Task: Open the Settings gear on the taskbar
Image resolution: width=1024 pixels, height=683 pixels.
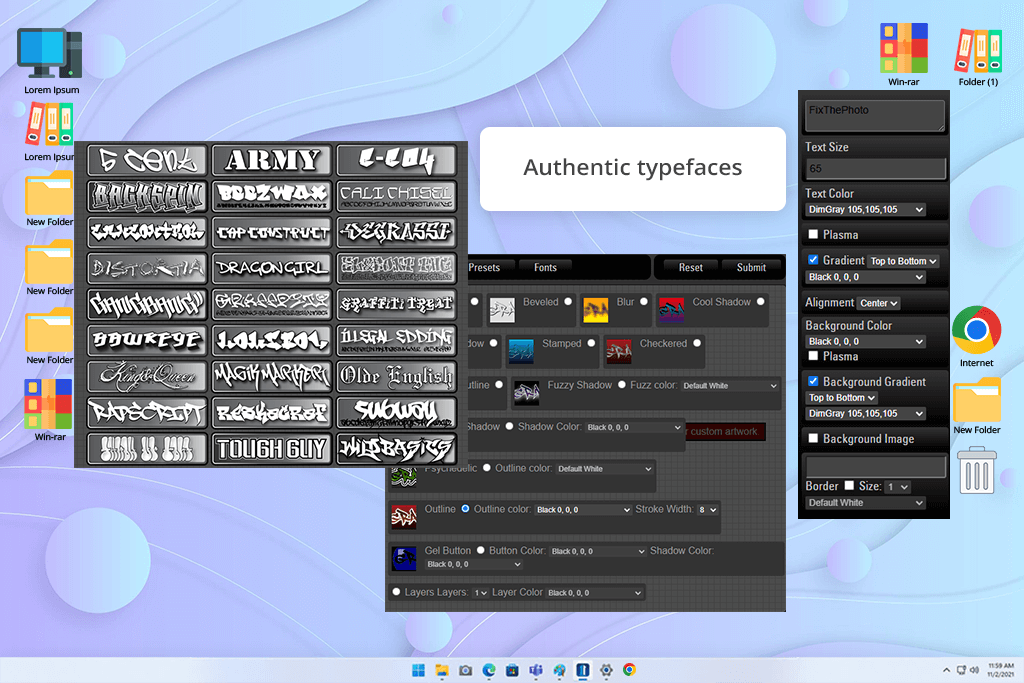Action: [606, 670]
